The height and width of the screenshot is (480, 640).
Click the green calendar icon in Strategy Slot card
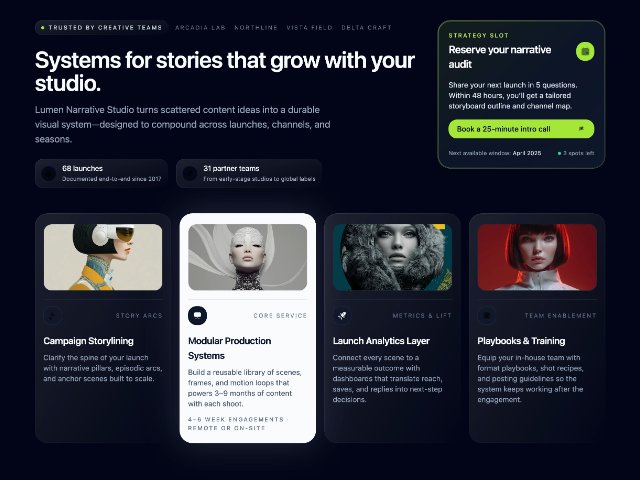pos(585,51)
